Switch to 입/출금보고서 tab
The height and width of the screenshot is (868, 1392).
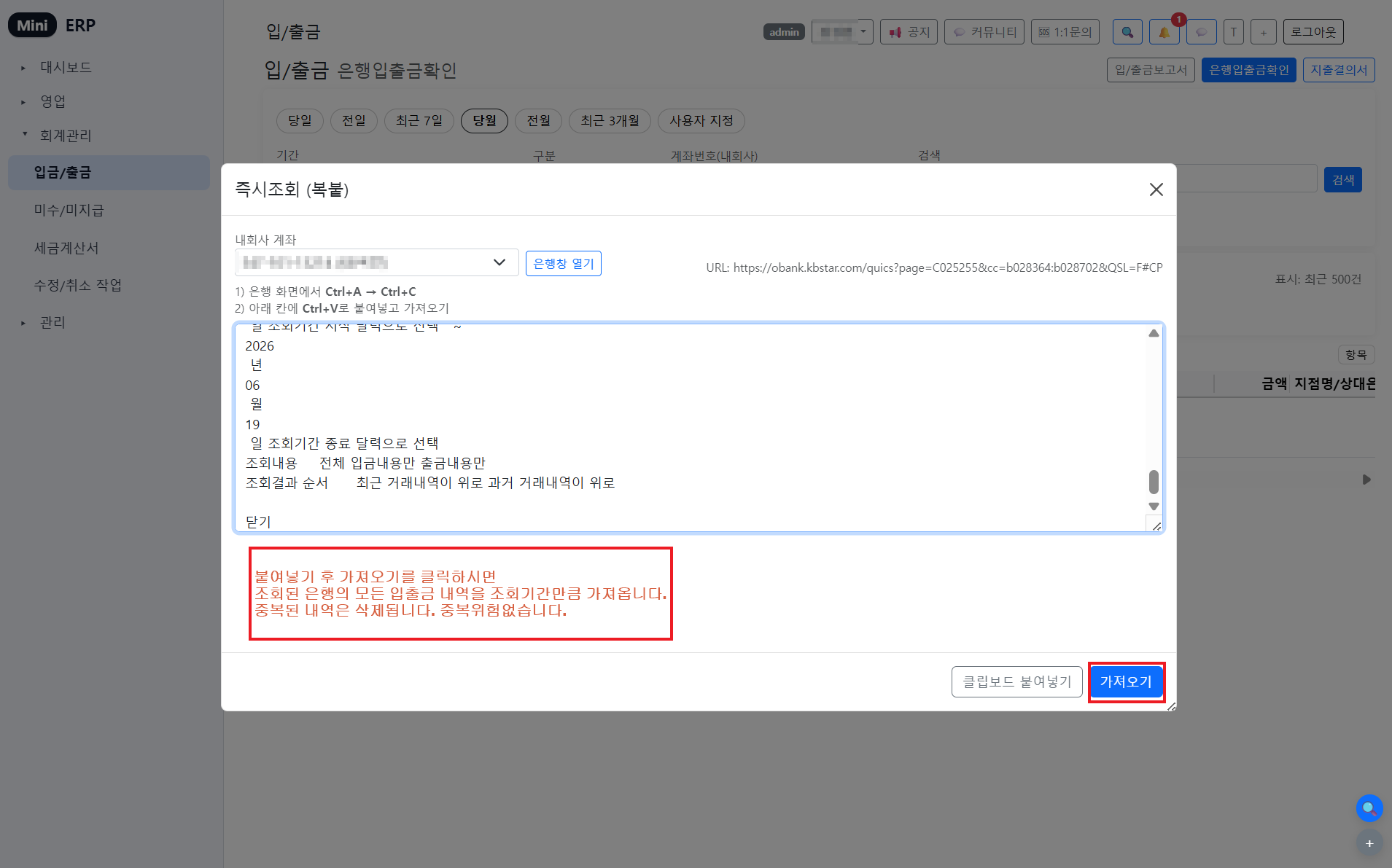click(x=1151, y=70)
